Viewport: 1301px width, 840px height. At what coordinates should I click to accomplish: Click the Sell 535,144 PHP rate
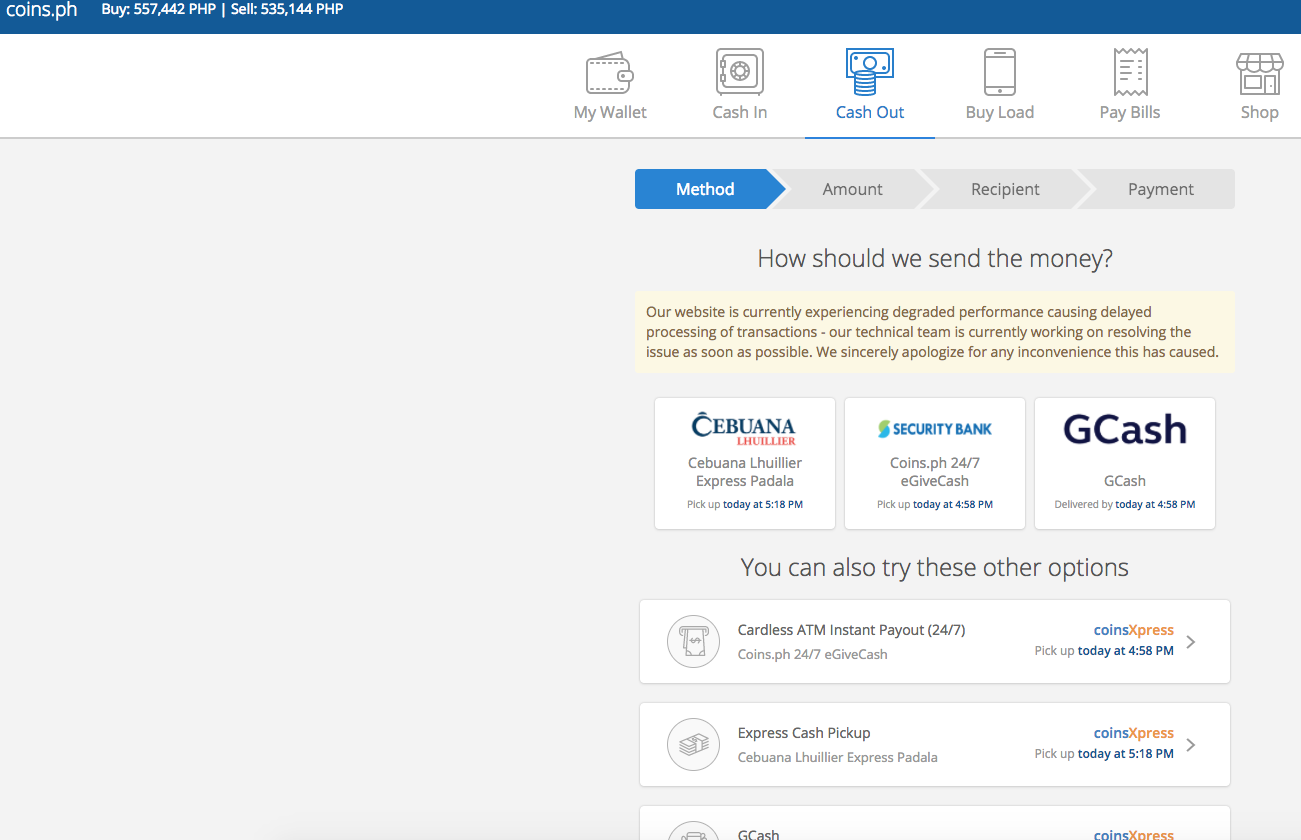[x=287, y=9]
